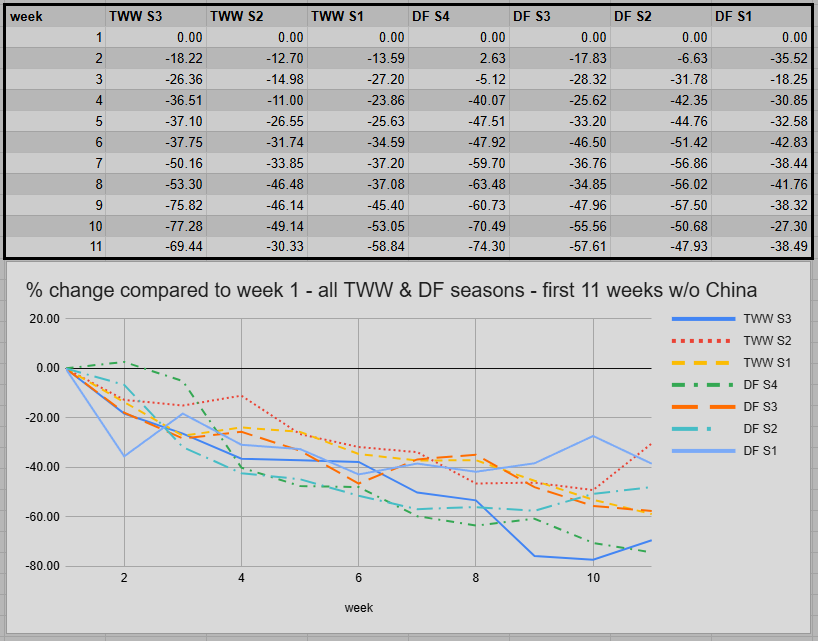Select week number 11 cell
The height and width of the screenshot is (641, 818).
55,245
